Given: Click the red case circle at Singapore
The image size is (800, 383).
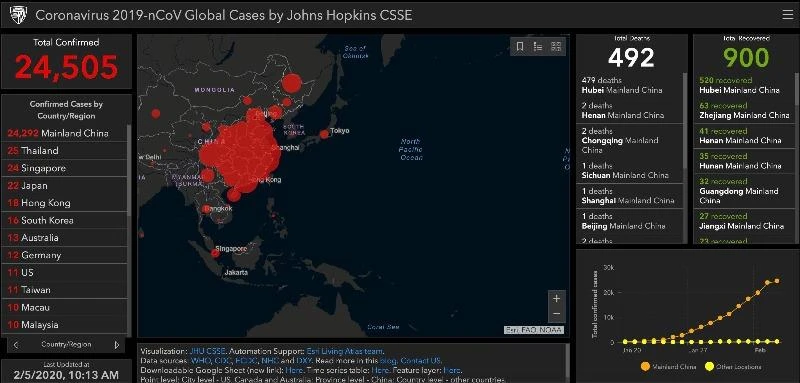Looking at the screenshot, I should point(215,252).
